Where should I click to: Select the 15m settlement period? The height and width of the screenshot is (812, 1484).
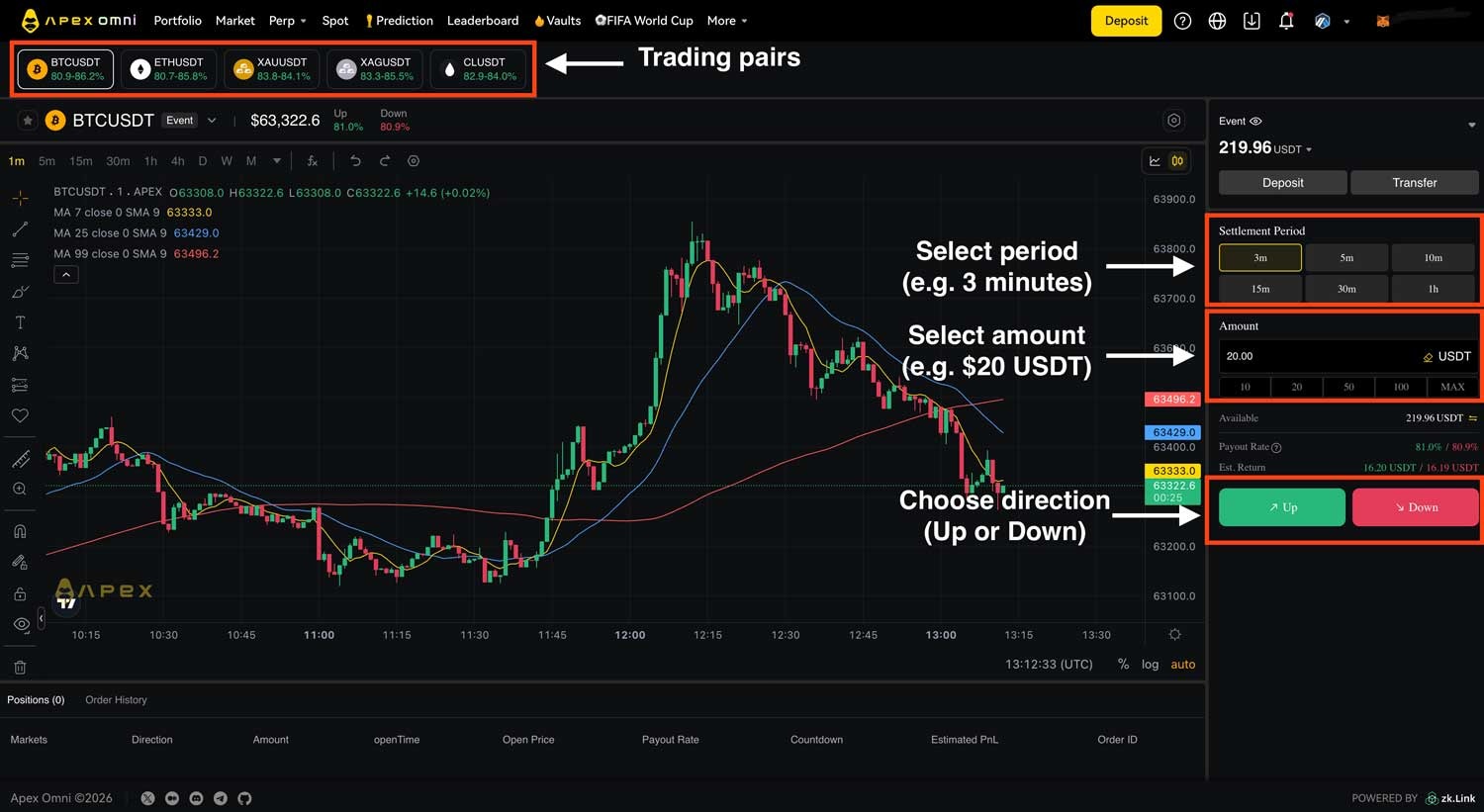tap(1260, 289)
